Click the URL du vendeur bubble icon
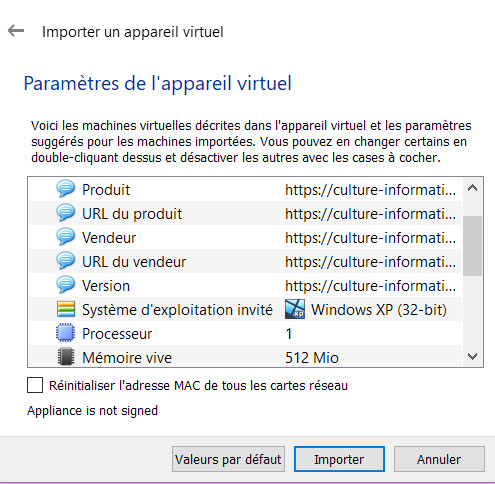The image size is (495, 484). pos(65,261)
